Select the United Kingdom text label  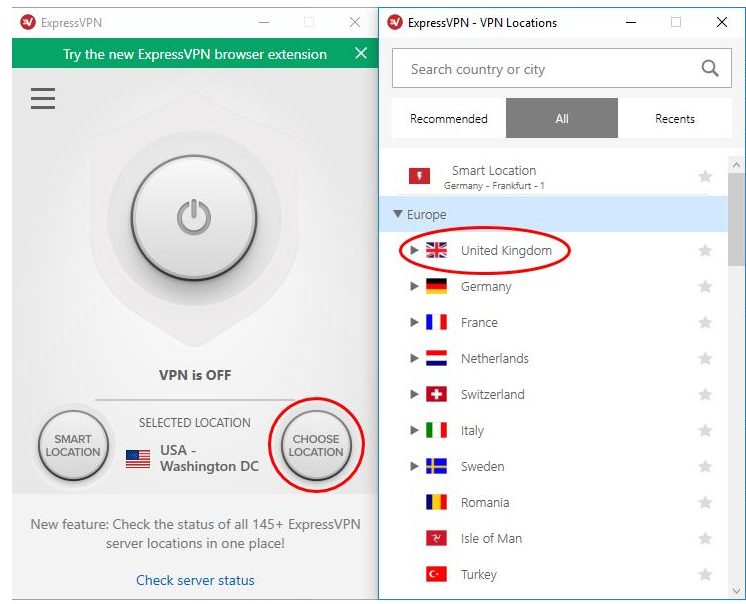pyautogui.click(x=506, y=250)
